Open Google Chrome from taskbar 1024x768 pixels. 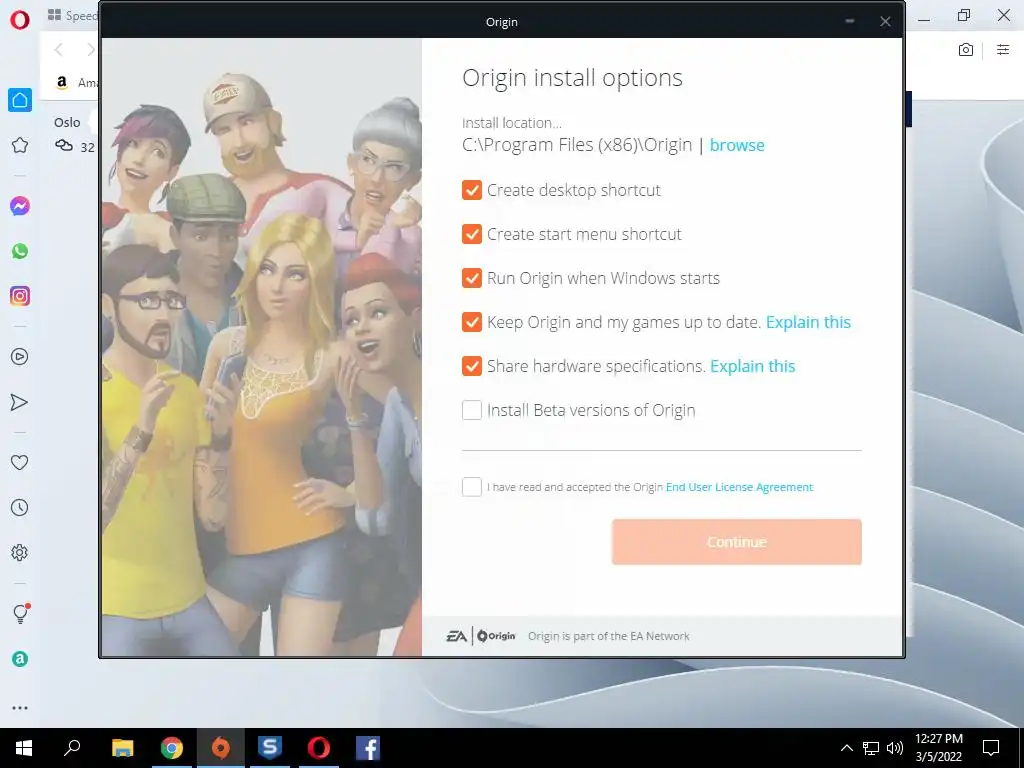172,748
